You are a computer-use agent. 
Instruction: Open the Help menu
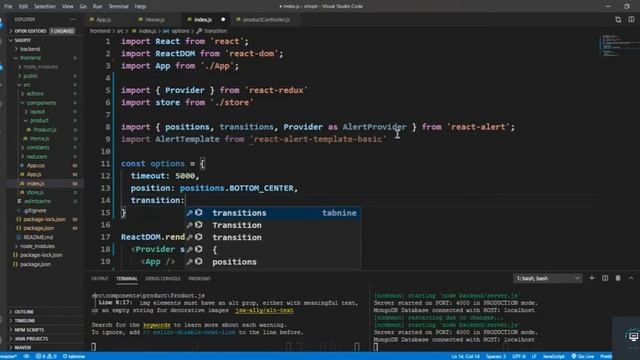(140, 7)
